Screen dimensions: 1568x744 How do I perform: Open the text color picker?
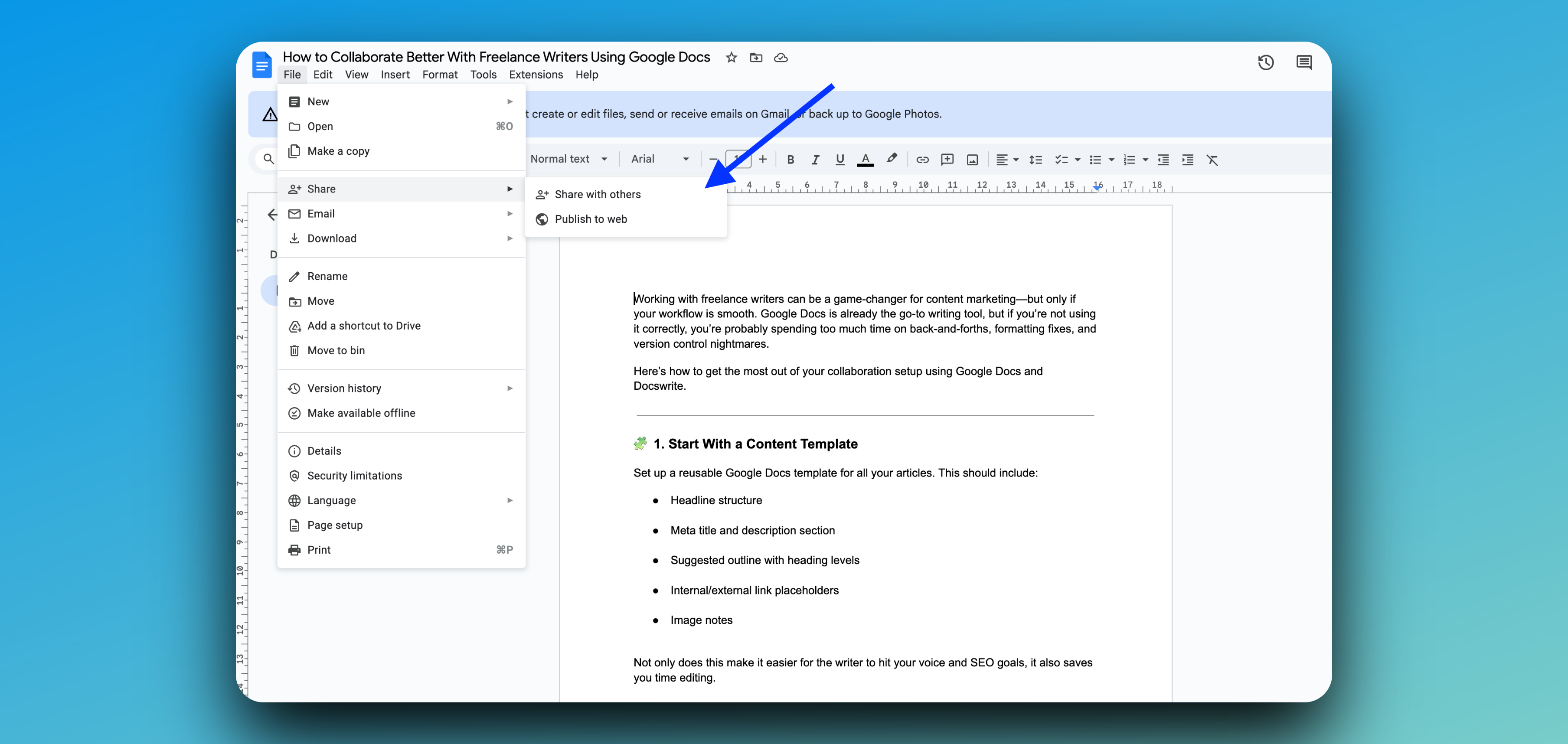click(865, 160)
